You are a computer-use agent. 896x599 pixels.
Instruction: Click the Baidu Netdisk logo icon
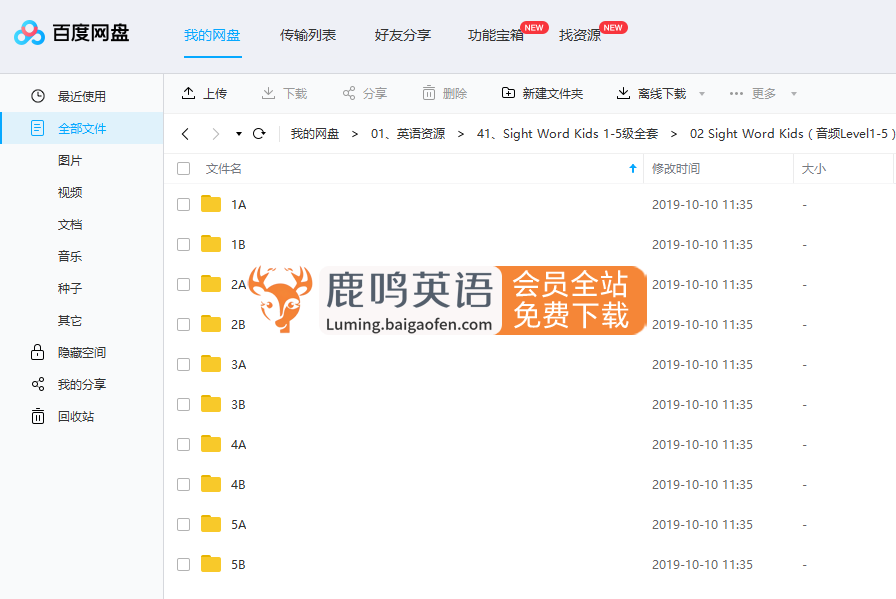pos(29,33)
